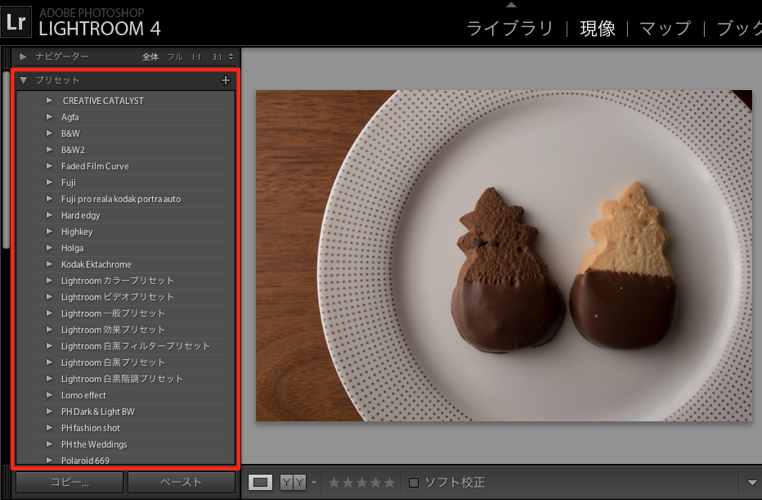Toggle the before/after YY view button
762x500 pixels.
click(x=293, y=483)
